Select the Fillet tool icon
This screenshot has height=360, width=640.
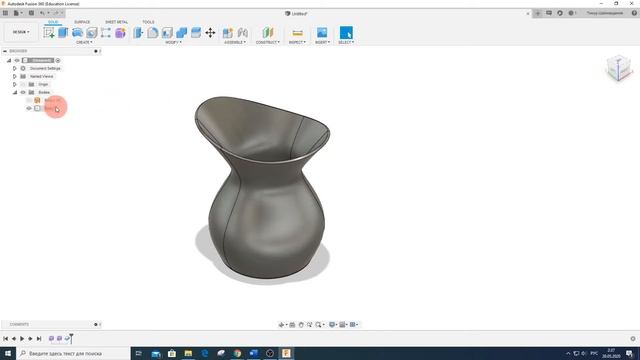click(x=153, y=33)
